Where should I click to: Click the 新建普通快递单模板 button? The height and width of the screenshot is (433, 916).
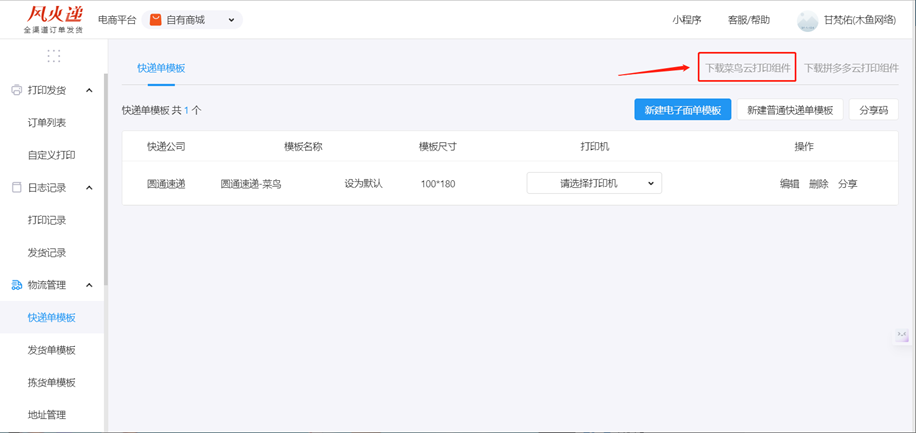point(790,110)
